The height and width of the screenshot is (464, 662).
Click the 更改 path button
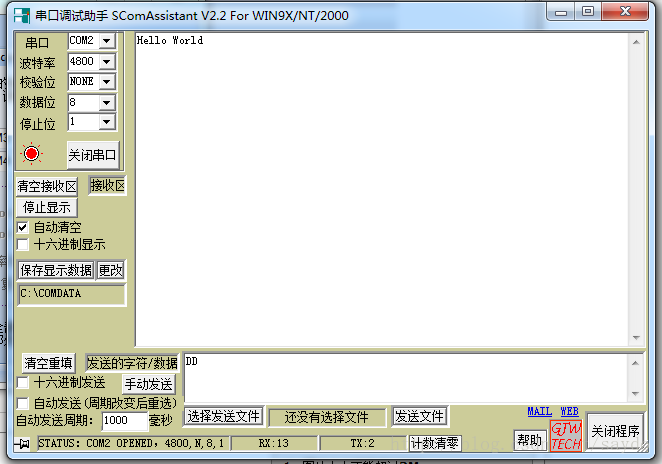point(111,270)
